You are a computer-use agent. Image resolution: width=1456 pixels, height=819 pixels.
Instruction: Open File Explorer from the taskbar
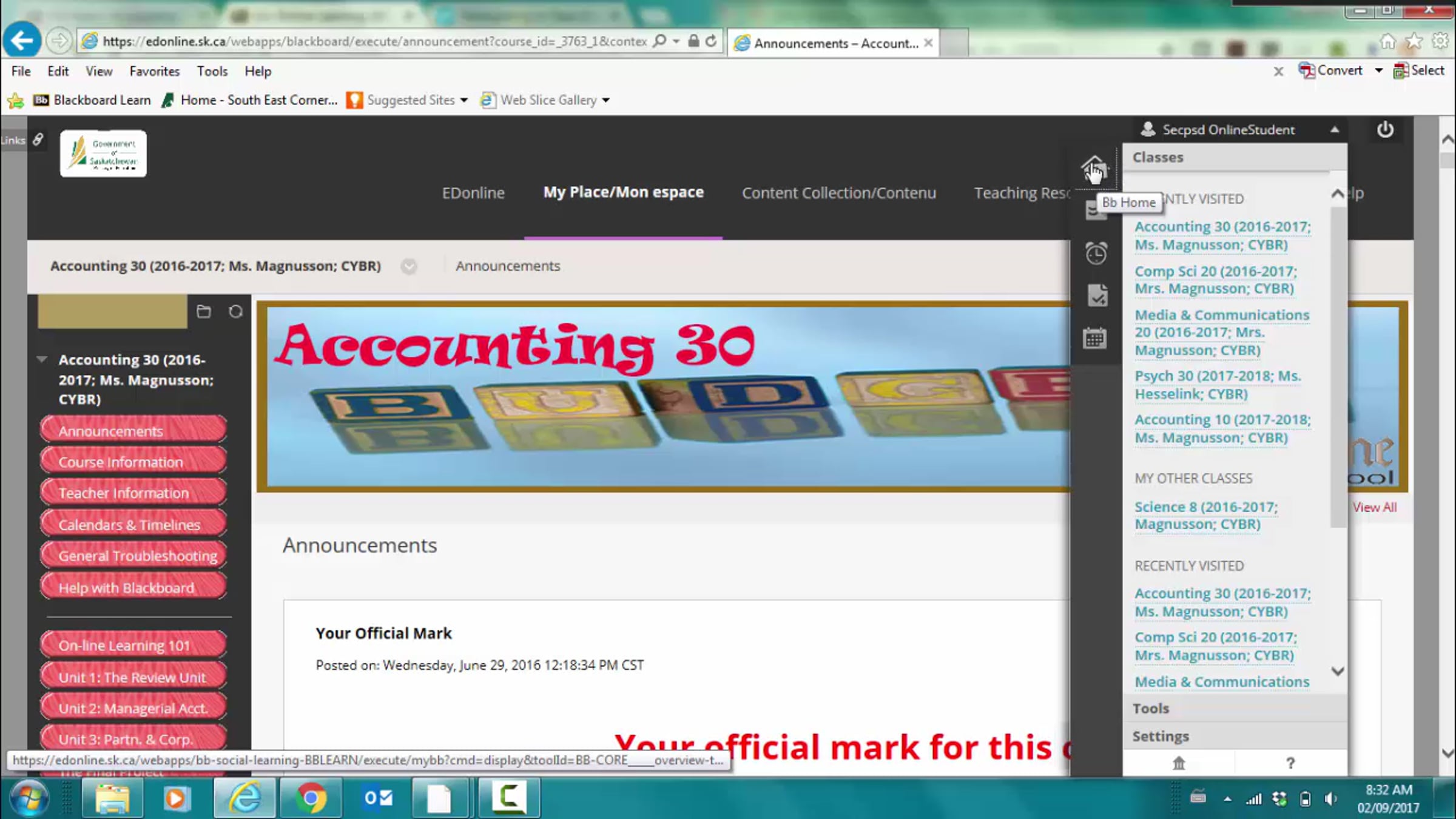(113, 798)
